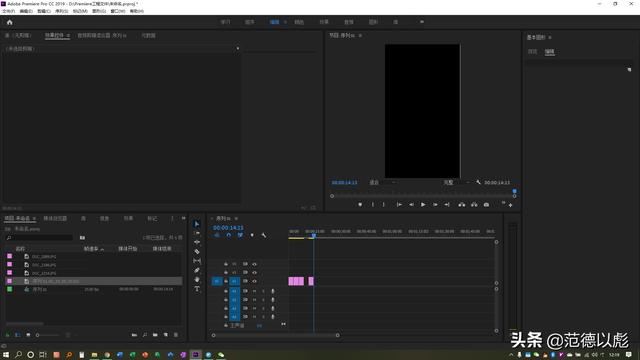Step forward one frame
640x360 pixels.
435,204
